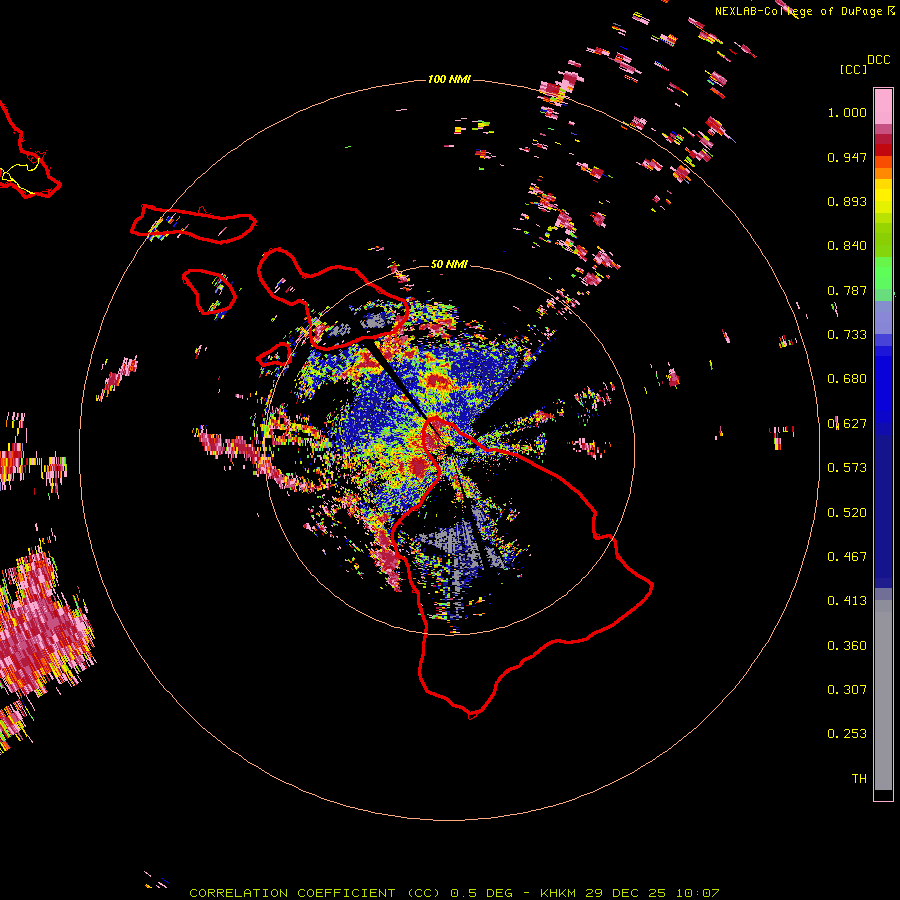900x900 pixels.
Task: Click the 0.573 value on color scale
Action: tap(847, 468)
